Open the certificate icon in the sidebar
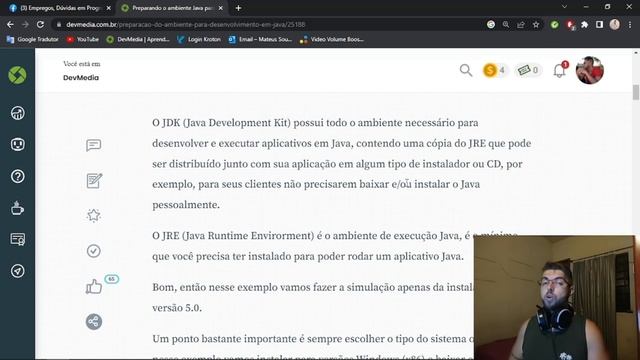Viewport: 640px width, 360px height. click(18, 239)
